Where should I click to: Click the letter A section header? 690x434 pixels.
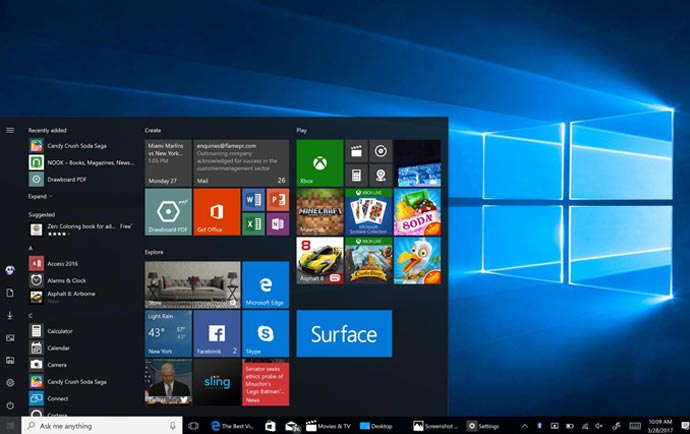click(x=30, y=248)
